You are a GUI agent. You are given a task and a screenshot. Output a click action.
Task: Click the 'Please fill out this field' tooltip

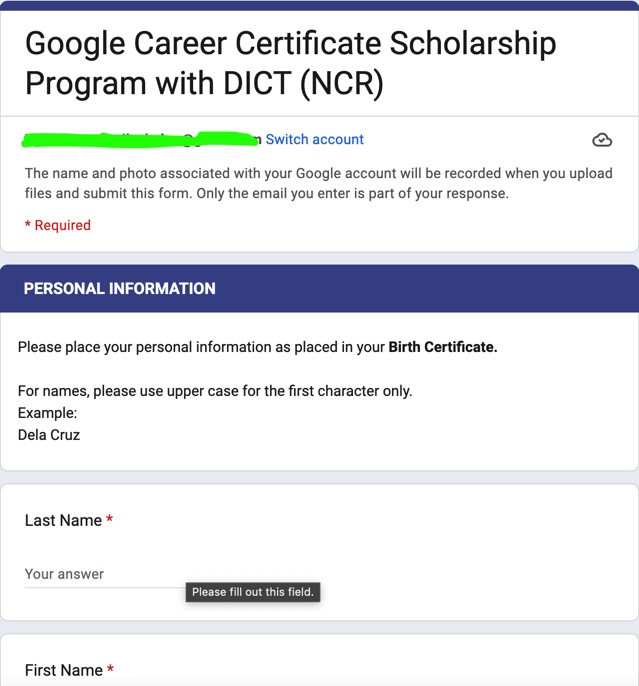click(253, 592)
